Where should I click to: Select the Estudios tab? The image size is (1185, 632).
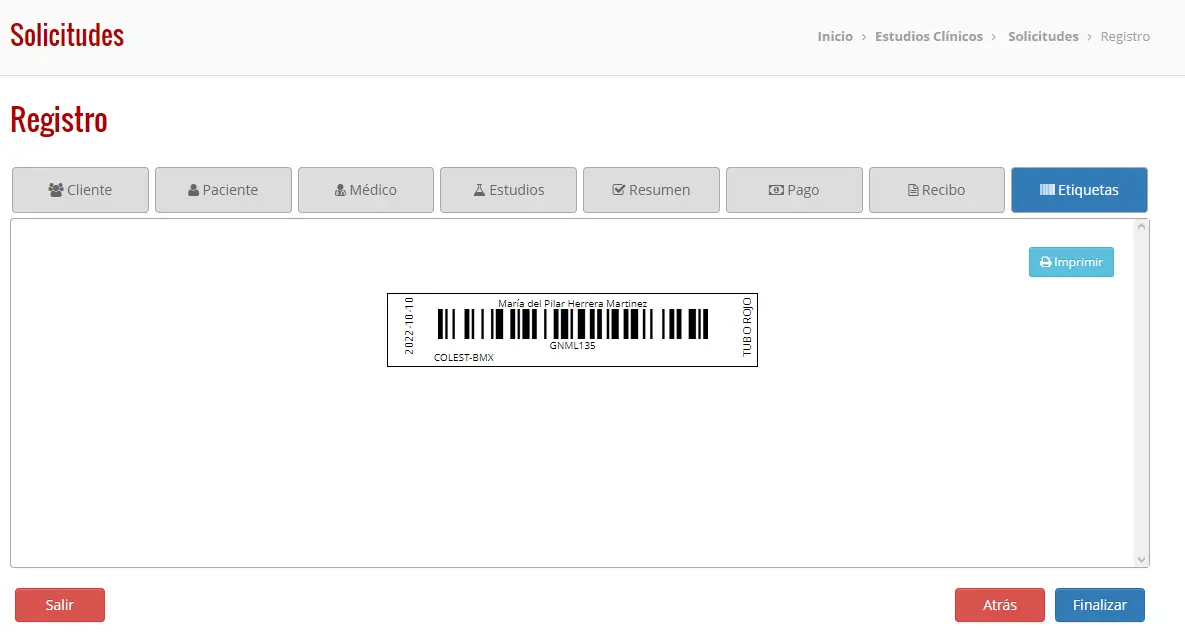[x=509, y=190]
